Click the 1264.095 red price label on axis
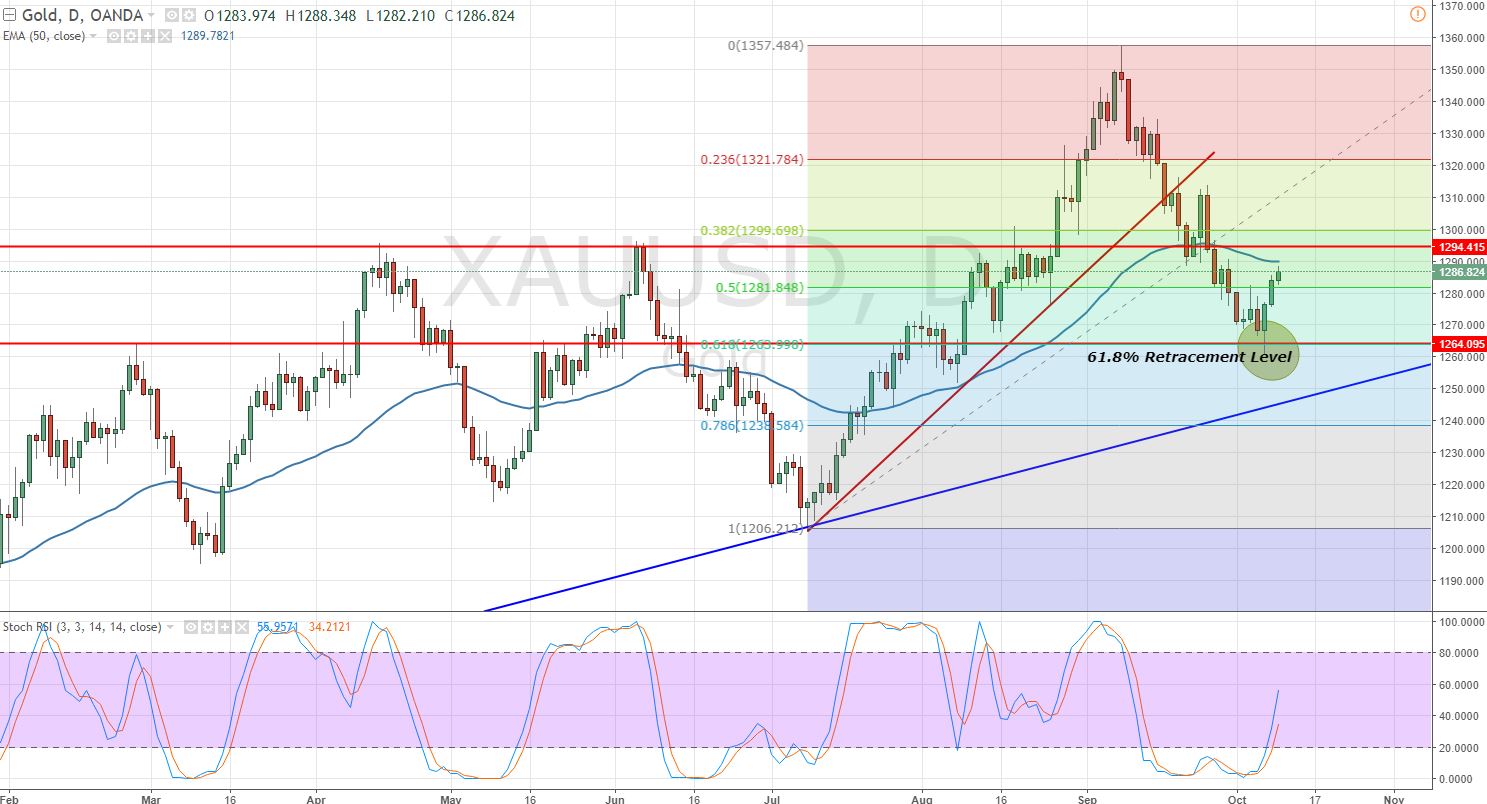 1460,343
